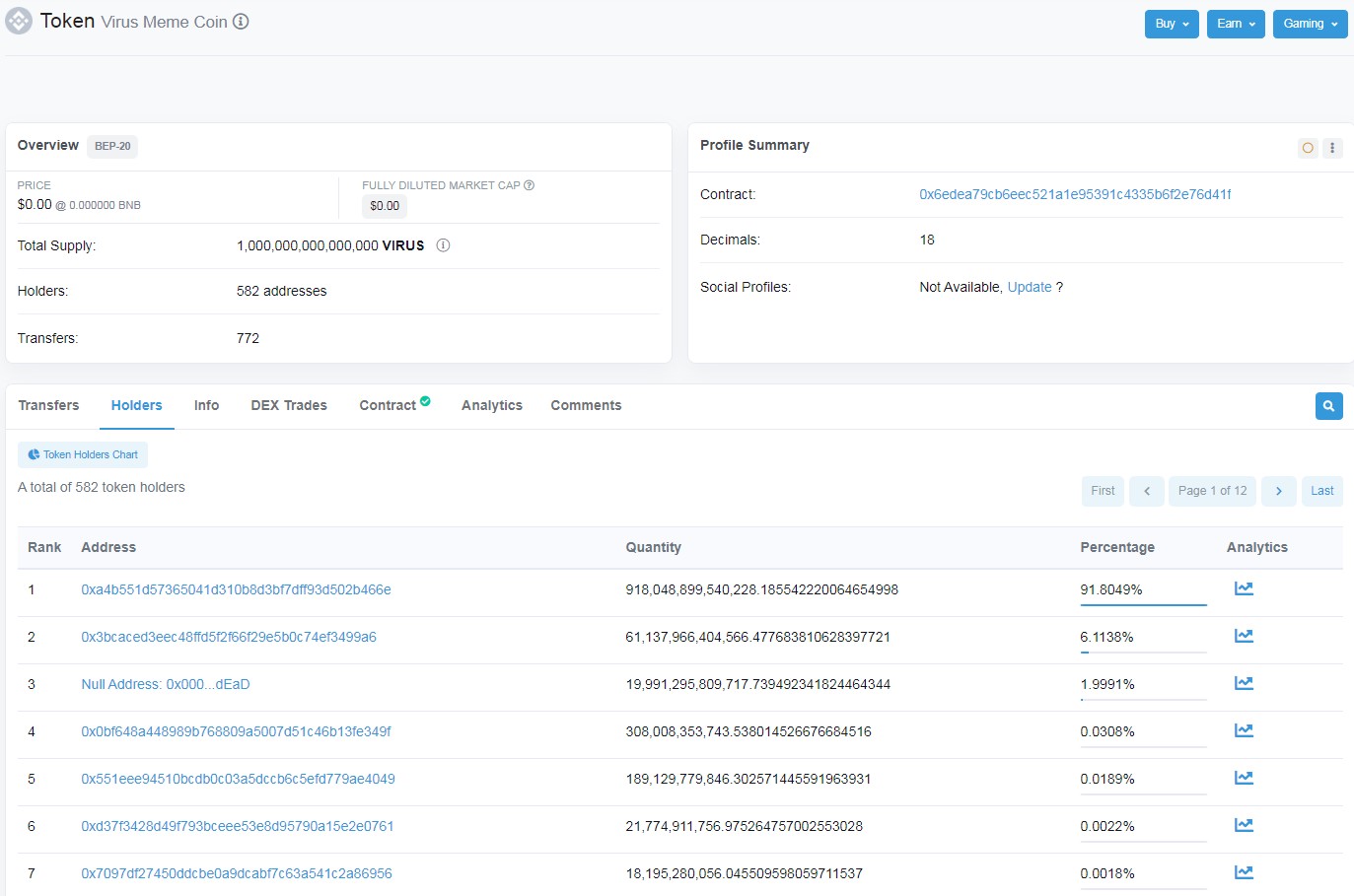The width and height of the screenshot is (1354, 896).
Task: Click the info icon next to Total Supply VIRUS
Action: [x=443, y=245]
